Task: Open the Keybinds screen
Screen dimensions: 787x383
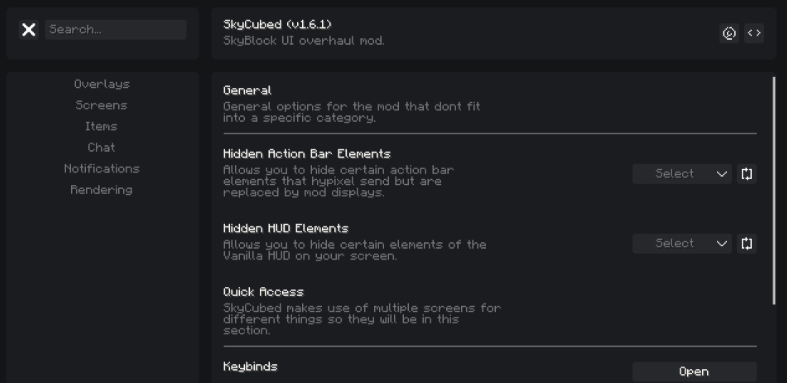Action: click(x=694, y=372)
